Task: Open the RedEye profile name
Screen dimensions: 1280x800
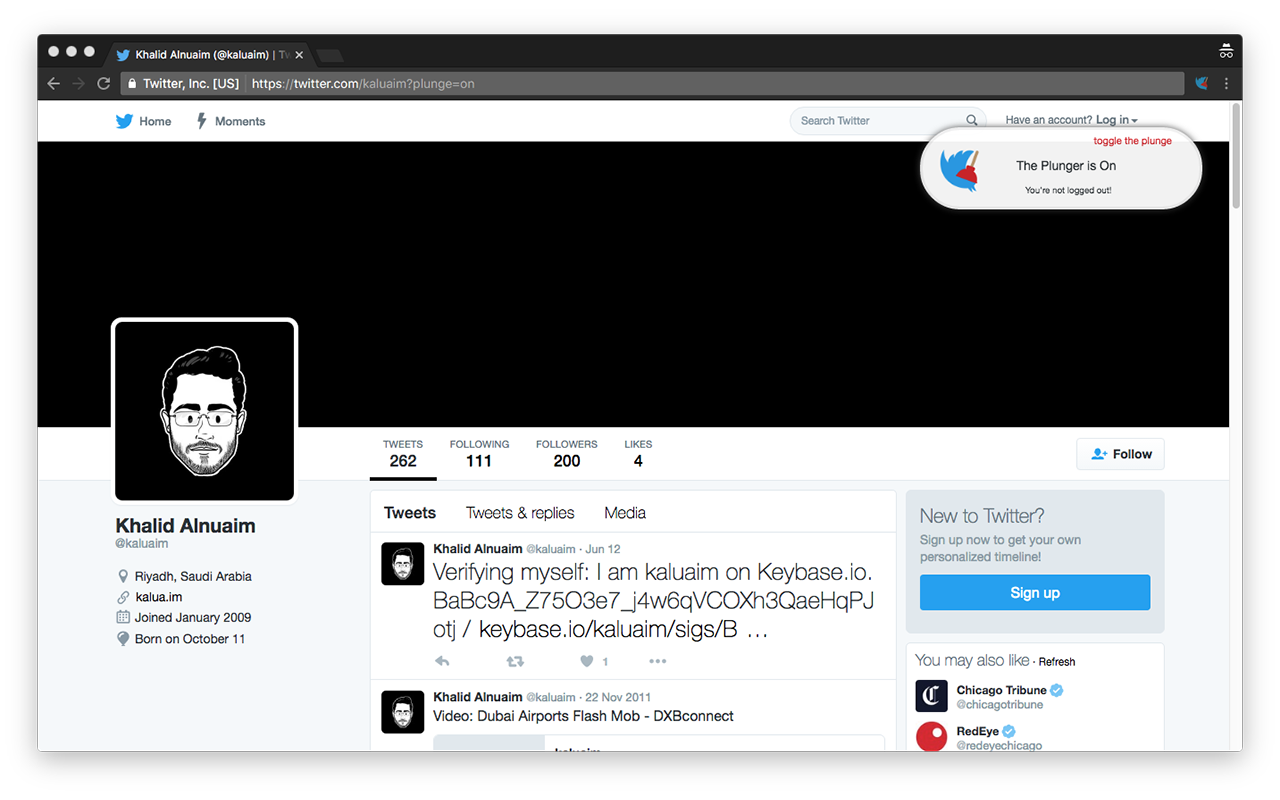Action: point(978,731)
